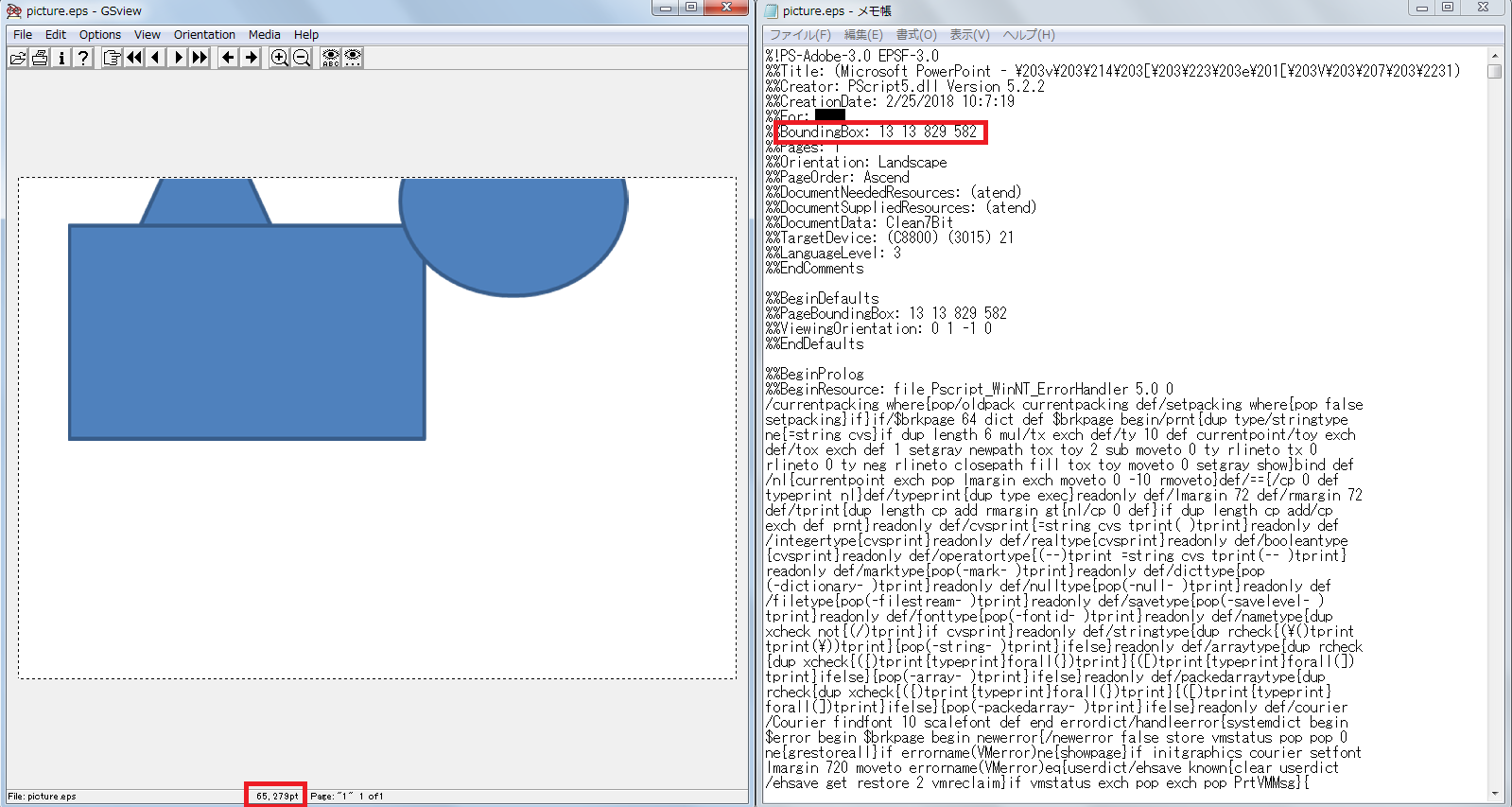Click the '%%PageBoundingBox: 13 13 829 582' line
The width and height of the screenshot is (1512, 807).
(x=886, y=313)
